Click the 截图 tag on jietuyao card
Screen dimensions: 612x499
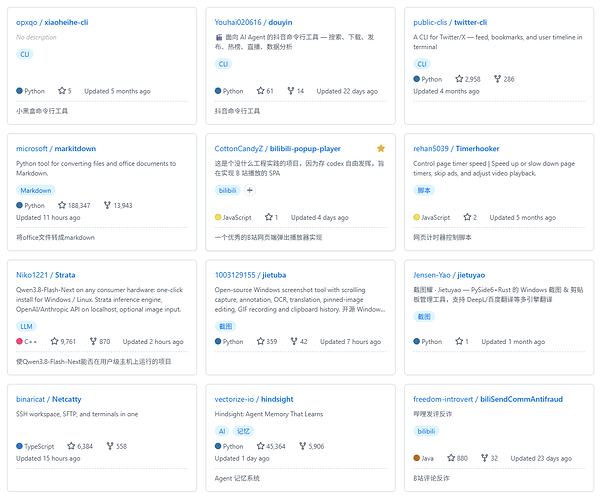click(424, 316)
